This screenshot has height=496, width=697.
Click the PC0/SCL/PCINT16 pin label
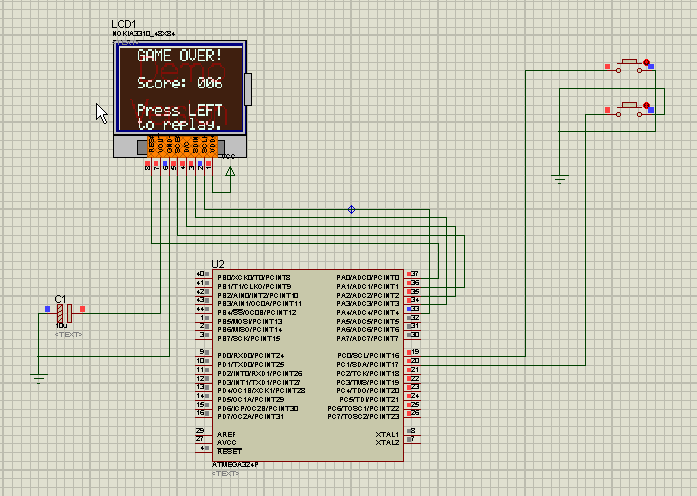pyautogui.click(x=368, y=356)
